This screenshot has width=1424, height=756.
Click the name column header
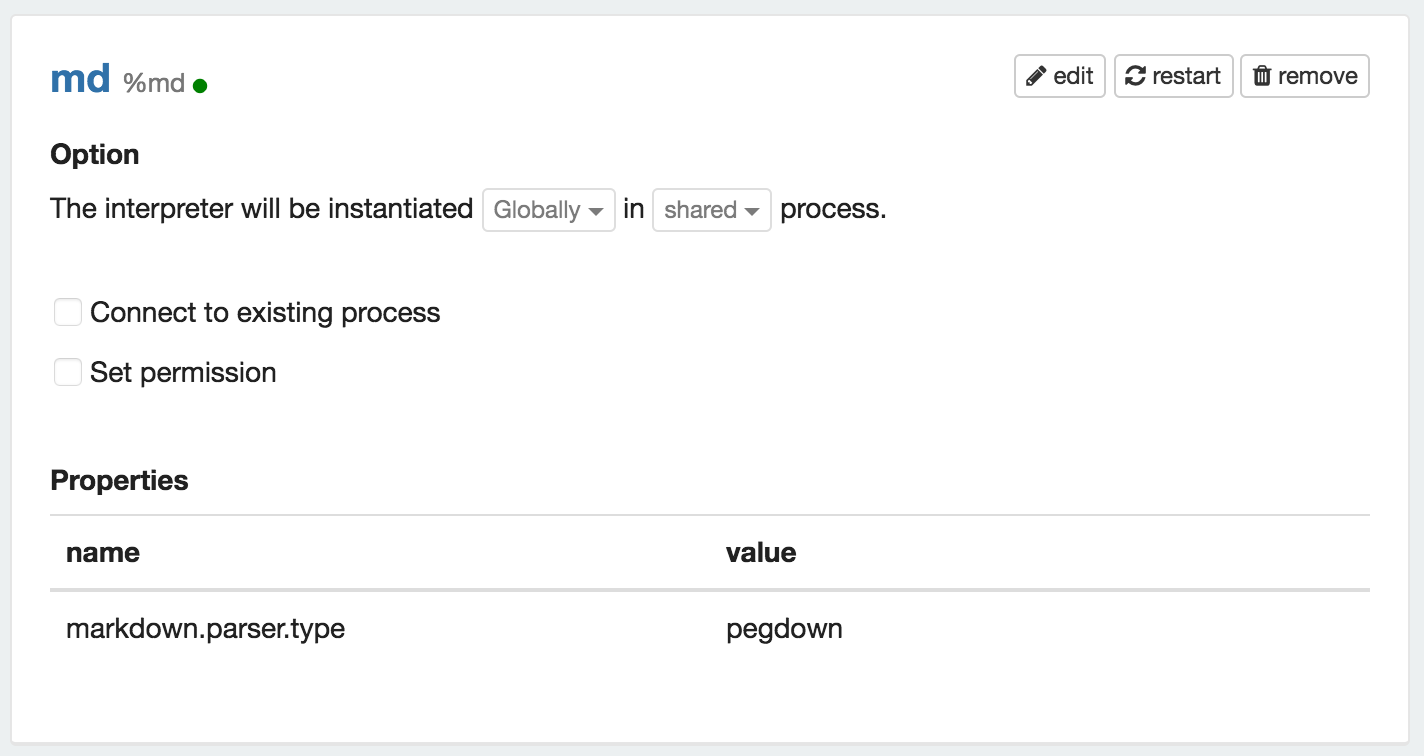click(103, 552)
